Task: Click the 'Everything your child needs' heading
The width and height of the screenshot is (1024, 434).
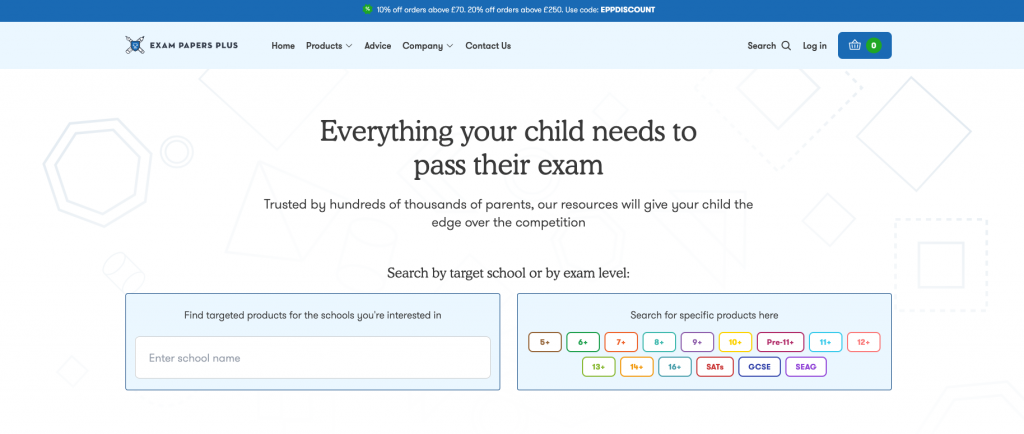Action: pos(508,149)
